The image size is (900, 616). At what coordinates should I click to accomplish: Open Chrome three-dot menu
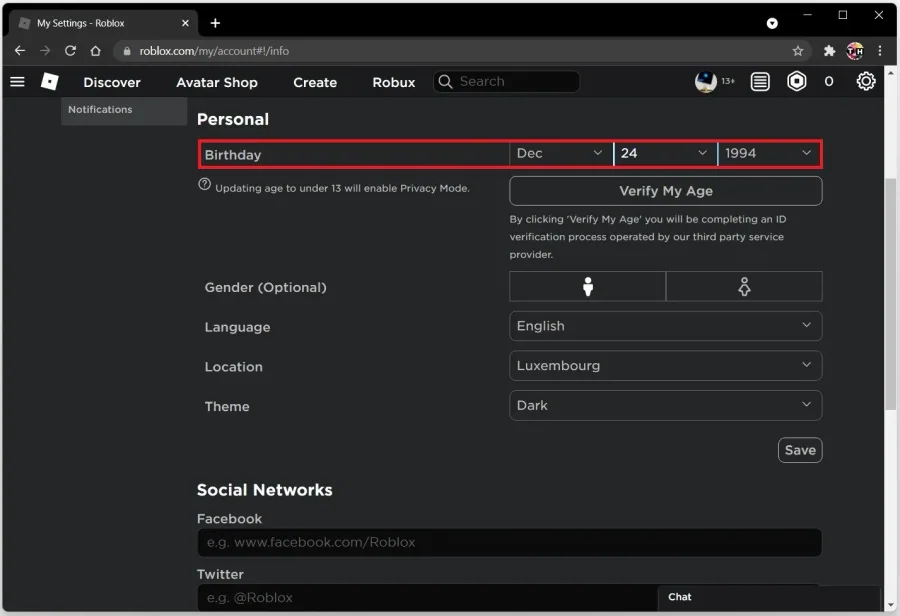pos(880,51)
